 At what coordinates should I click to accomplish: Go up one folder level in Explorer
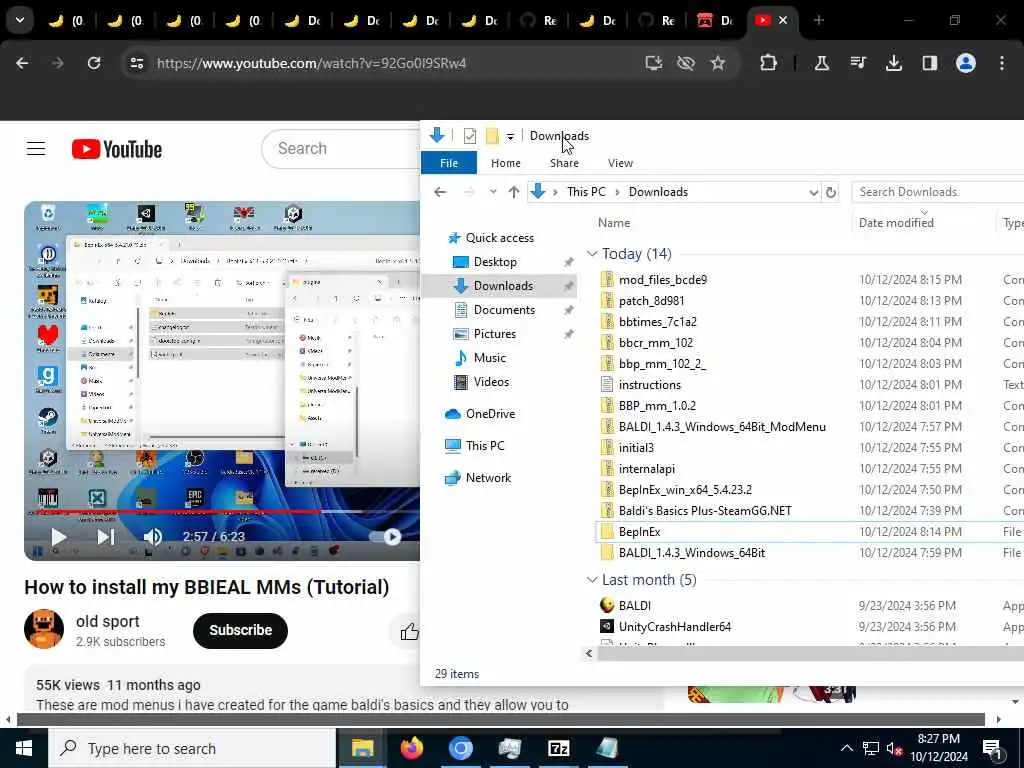[514, 192]
